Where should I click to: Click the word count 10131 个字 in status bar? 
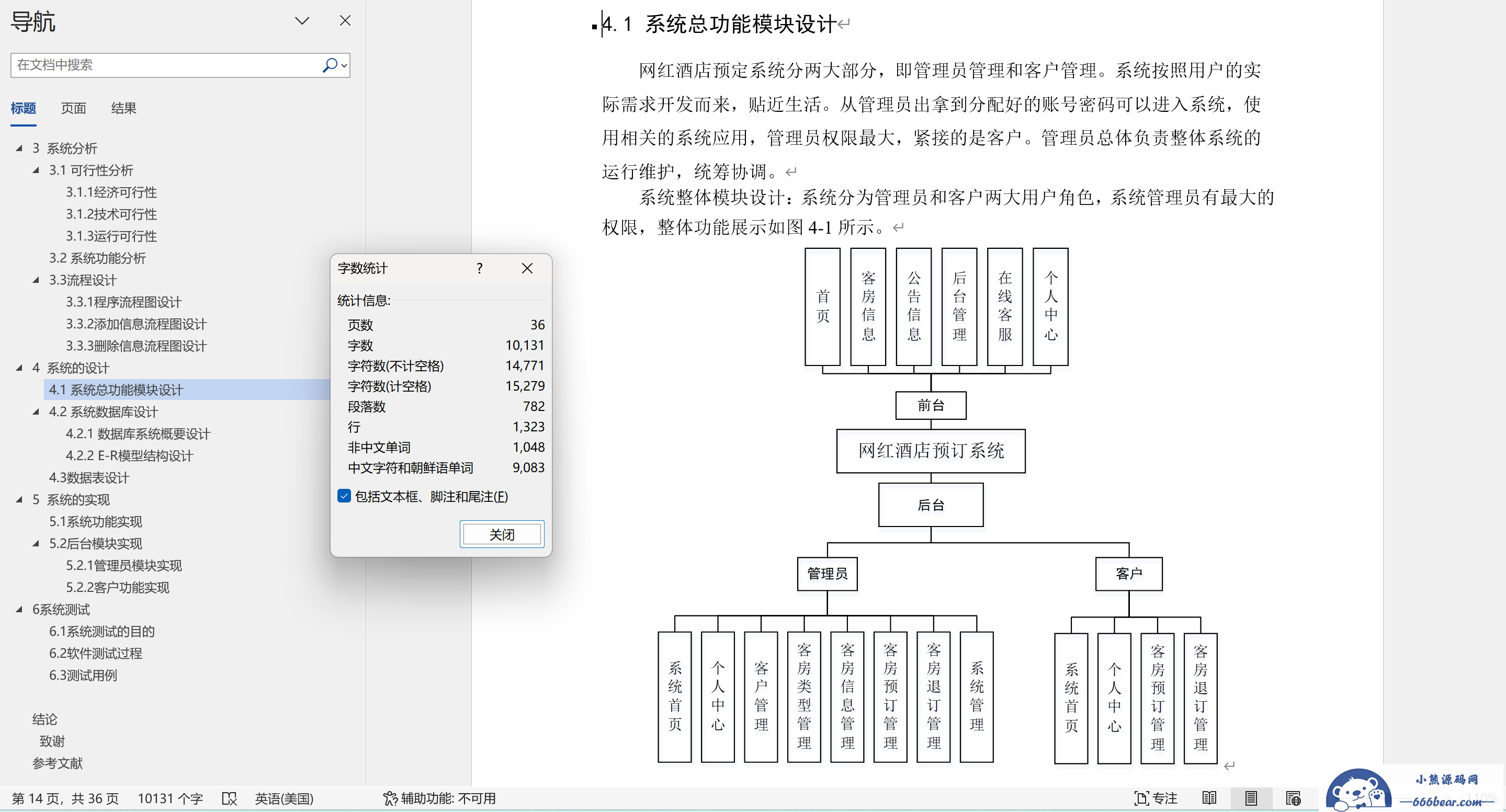pyautogui.click(x=170, y=798)
